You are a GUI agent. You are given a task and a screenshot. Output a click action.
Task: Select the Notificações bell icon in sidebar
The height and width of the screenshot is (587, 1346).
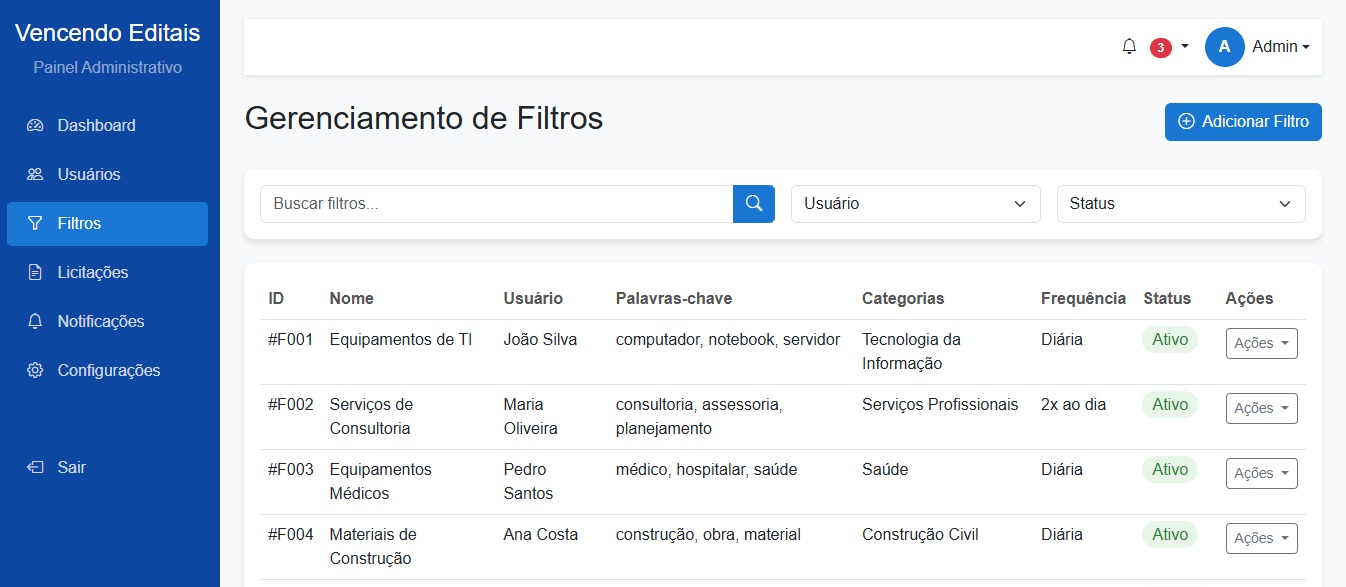point(33,321)
